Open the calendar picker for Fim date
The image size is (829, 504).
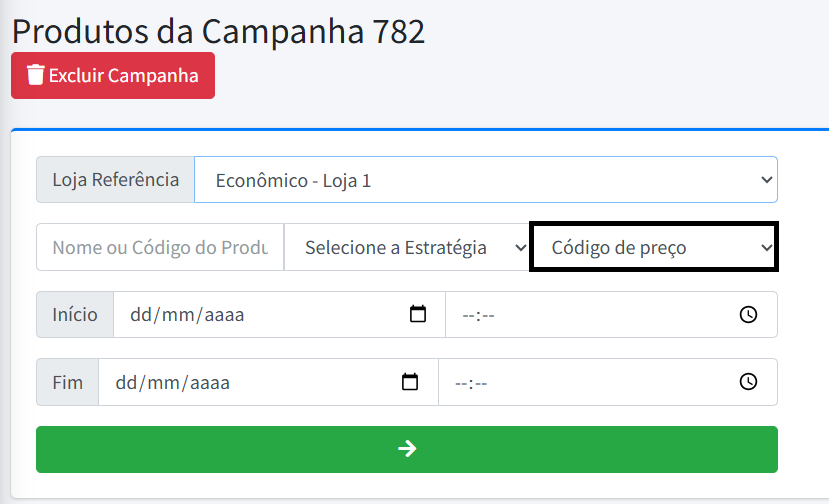click(x=409, y=382)
